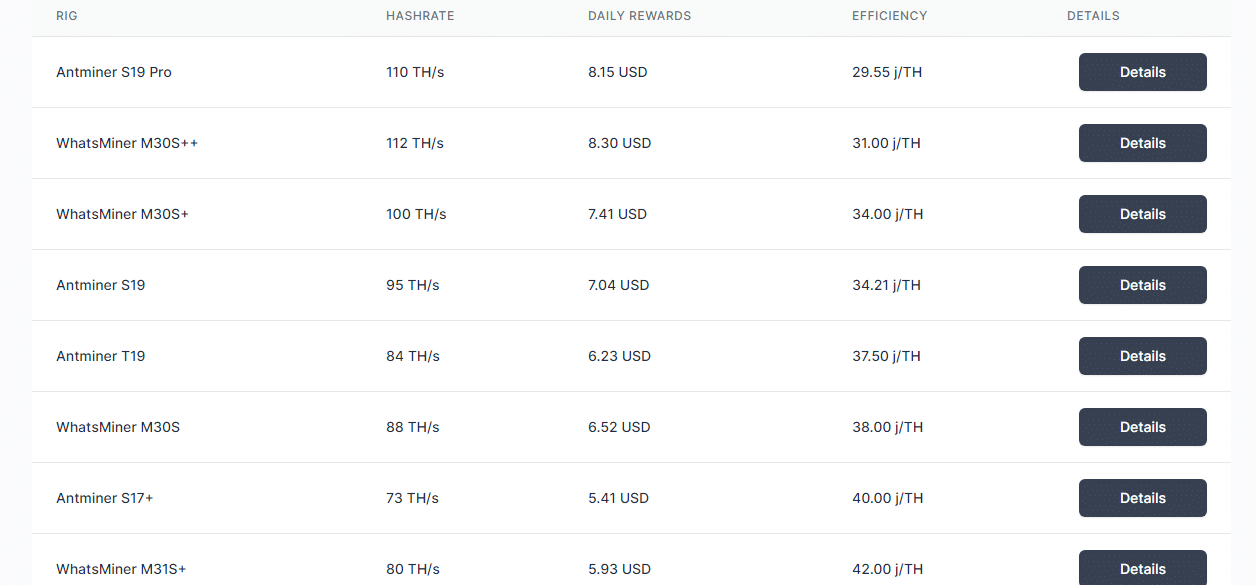Viewport: 1256px width, 585px height.
Task: Open Details for WhatsMiner M30S++
Action: [x=1142, y=143]
